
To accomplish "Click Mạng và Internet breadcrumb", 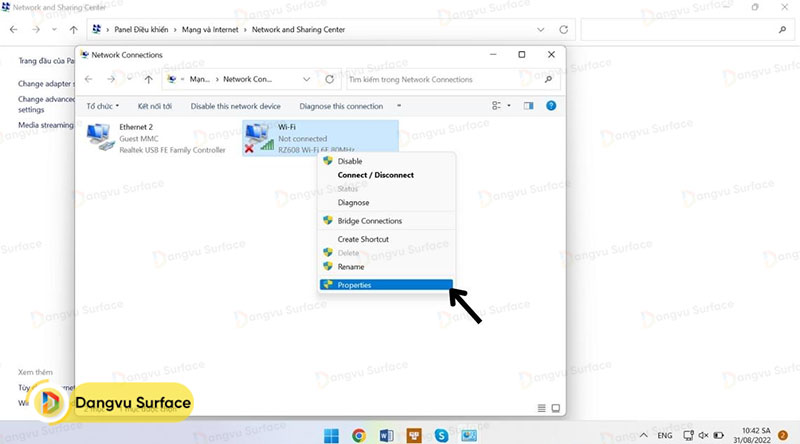I will (x=210, y=30).
